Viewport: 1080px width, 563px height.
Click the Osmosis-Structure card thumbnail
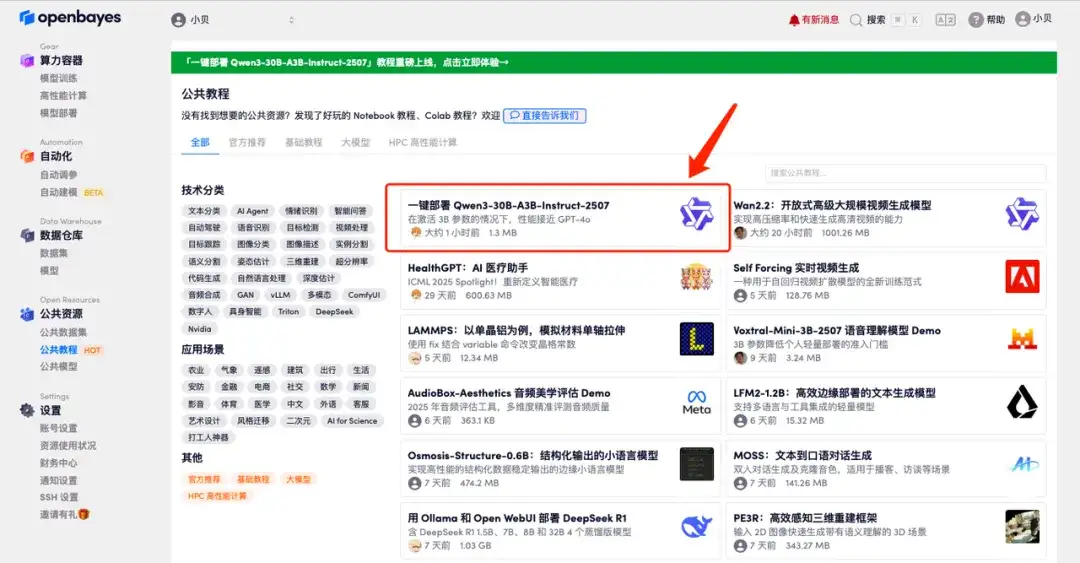coord(696,464)
